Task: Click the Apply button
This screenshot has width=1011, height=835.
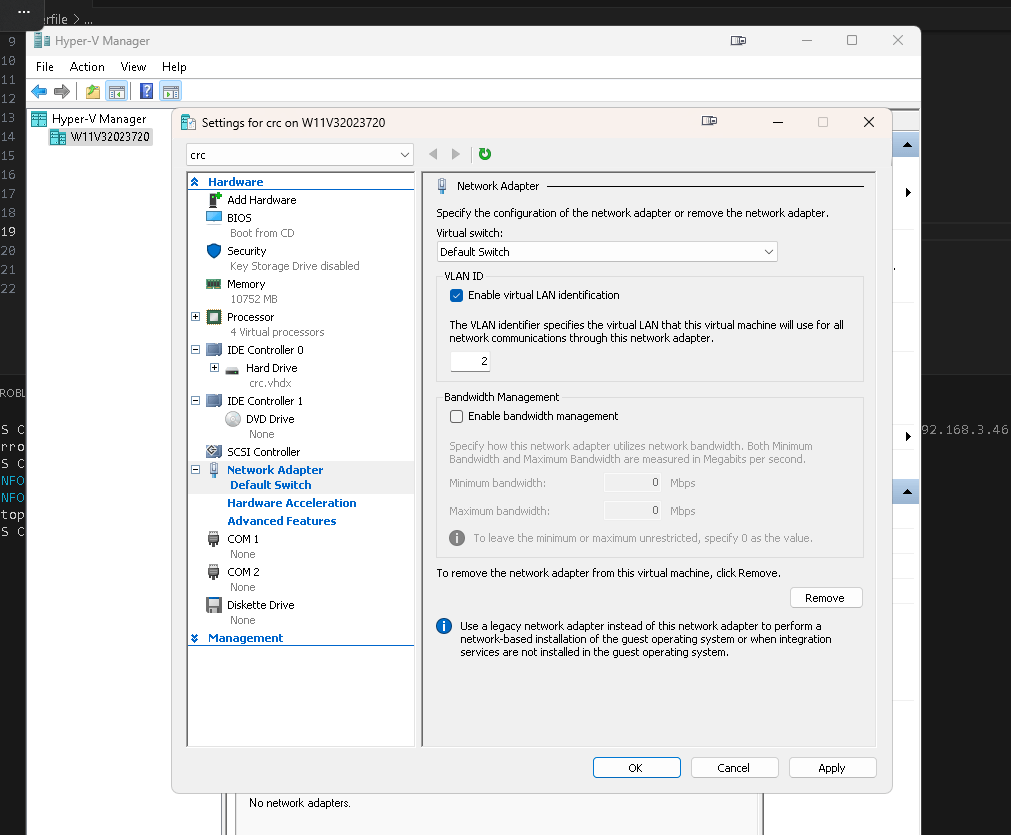Action: pos(832,768)
